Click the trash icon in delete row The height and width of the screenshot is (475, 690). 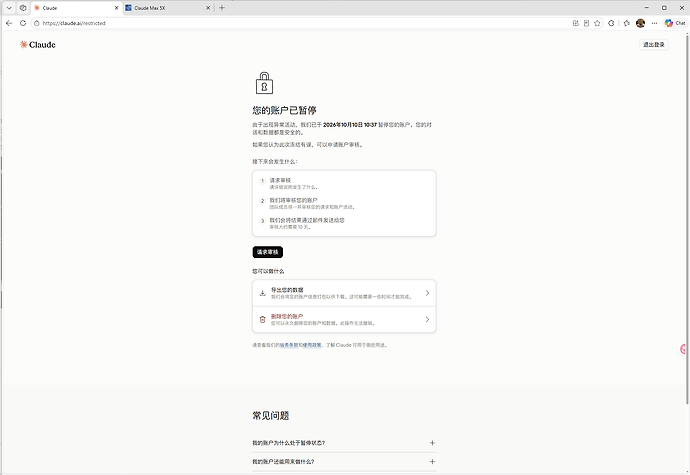pos(263,320)
